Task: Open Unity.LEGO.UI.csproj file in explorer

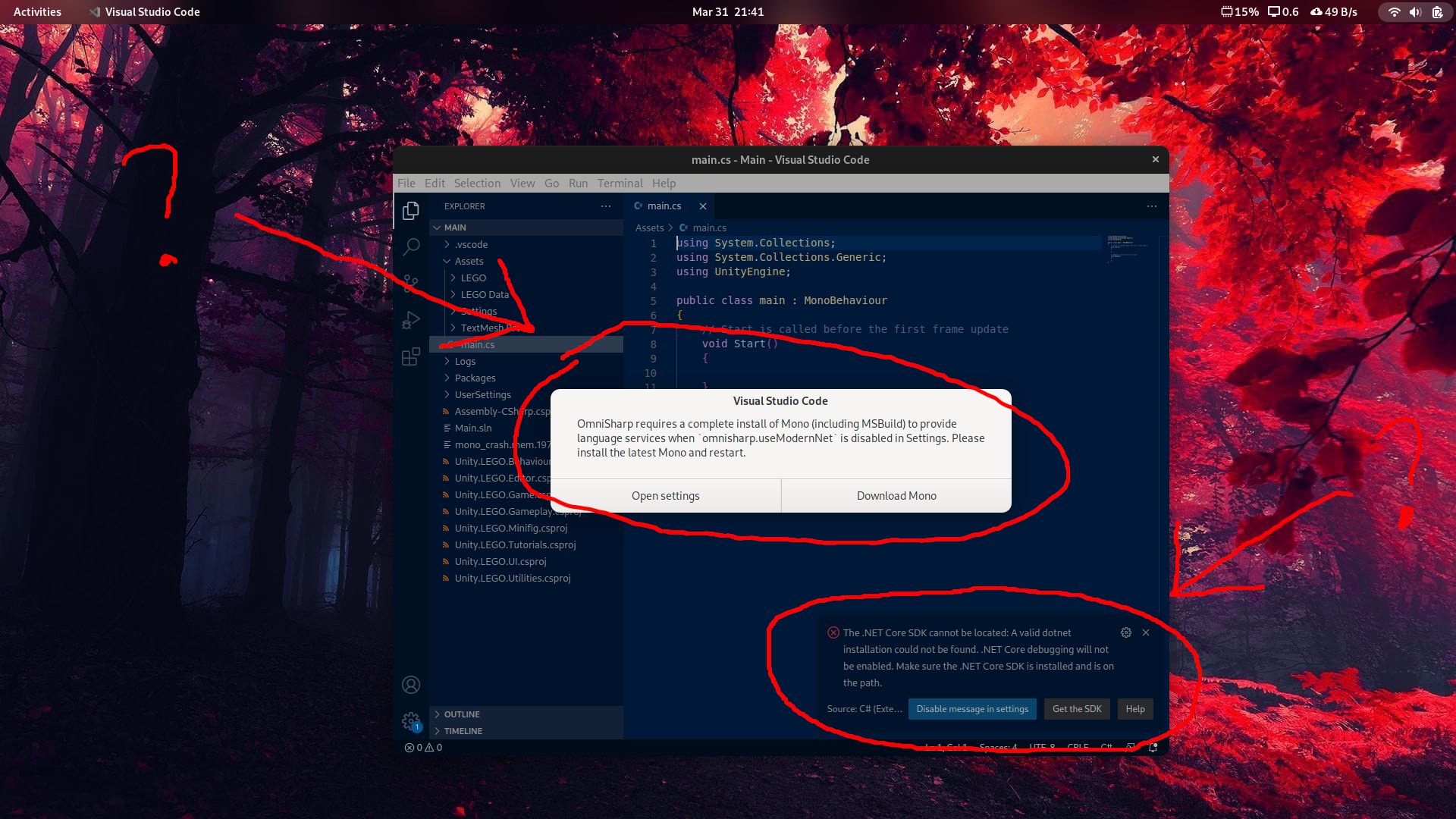Action: pyautogui.click(x=500, y=561)
